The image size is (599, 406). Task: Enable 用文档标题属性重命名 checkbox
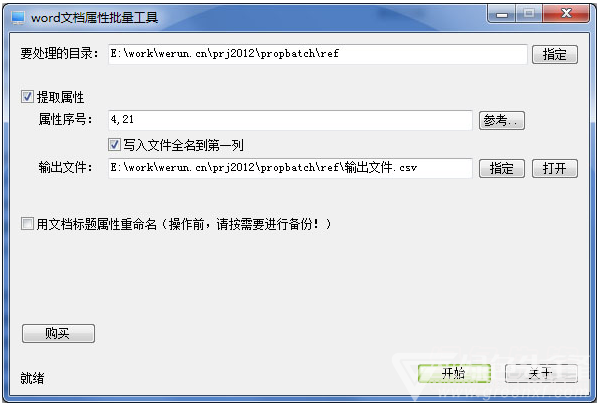pyautogui.click(x=27, y=223)
